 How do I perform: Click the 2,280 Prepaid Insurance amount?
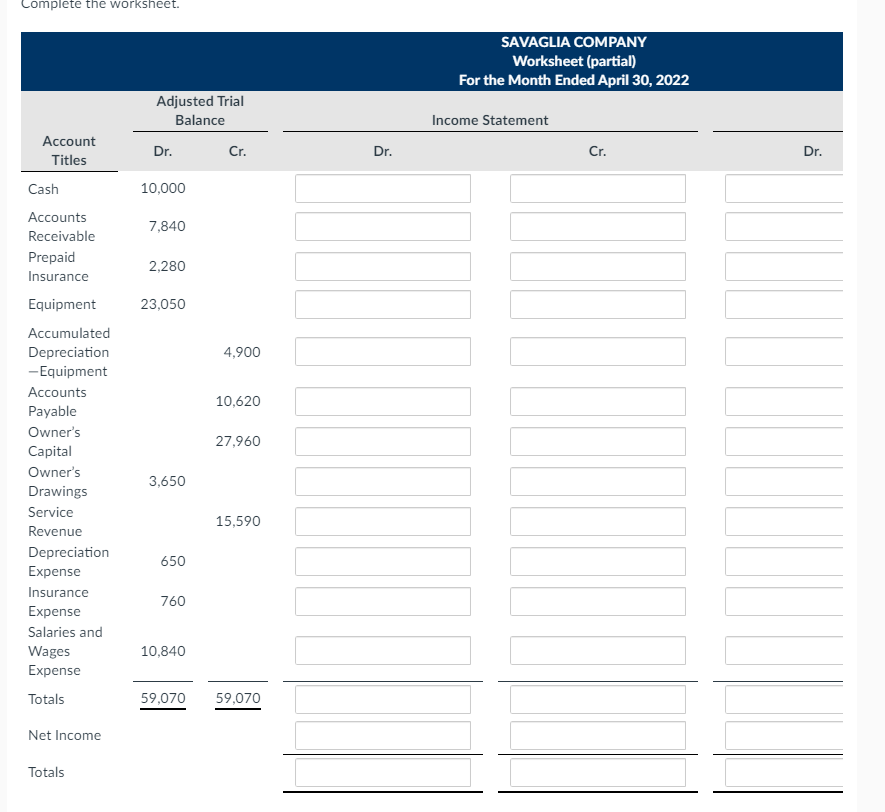coord(167,266)
